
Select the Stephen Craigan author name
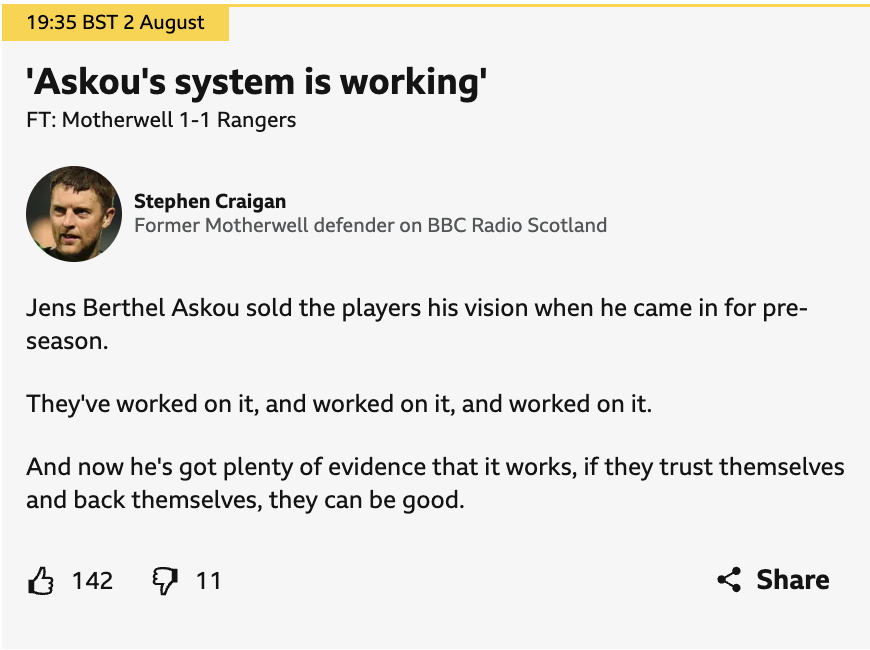click(x=209, y=202)
